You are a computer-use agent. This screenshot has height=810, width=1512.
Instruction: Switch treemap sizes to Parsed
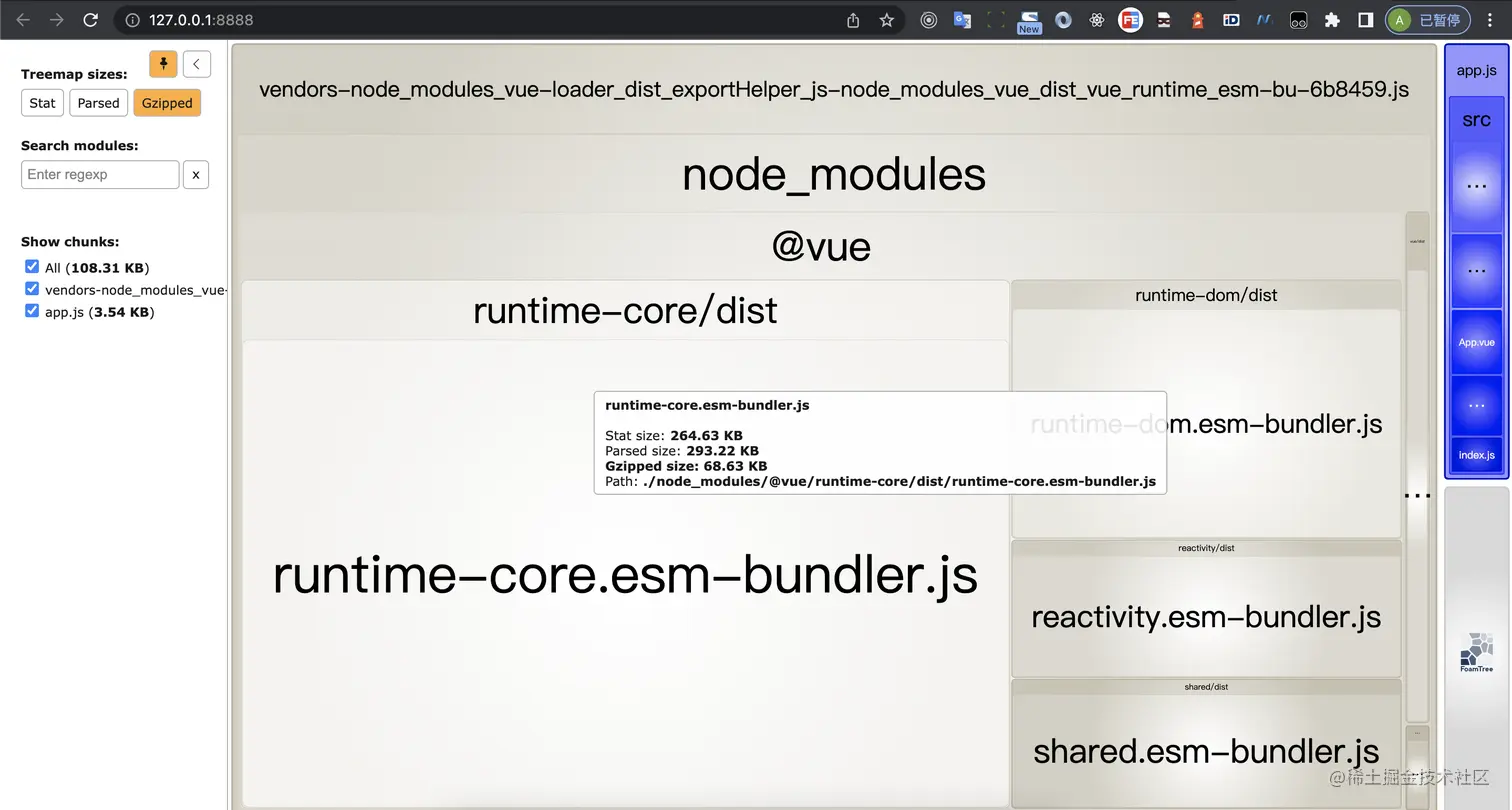coord(99,103)
